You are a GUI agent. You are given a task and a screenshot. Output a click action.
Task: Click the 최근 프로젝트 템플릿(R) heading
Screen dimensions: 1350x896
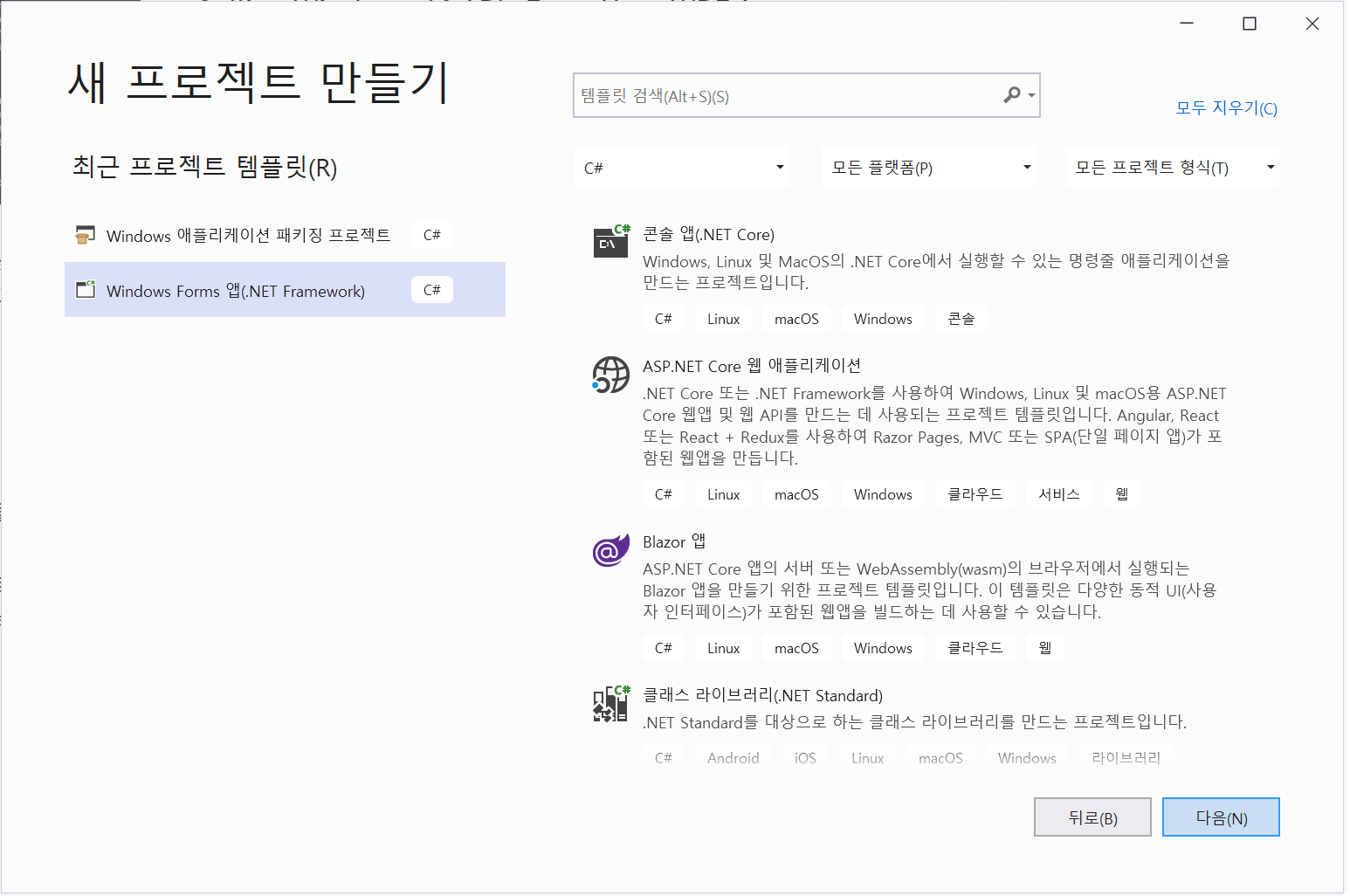click(205, 167)
